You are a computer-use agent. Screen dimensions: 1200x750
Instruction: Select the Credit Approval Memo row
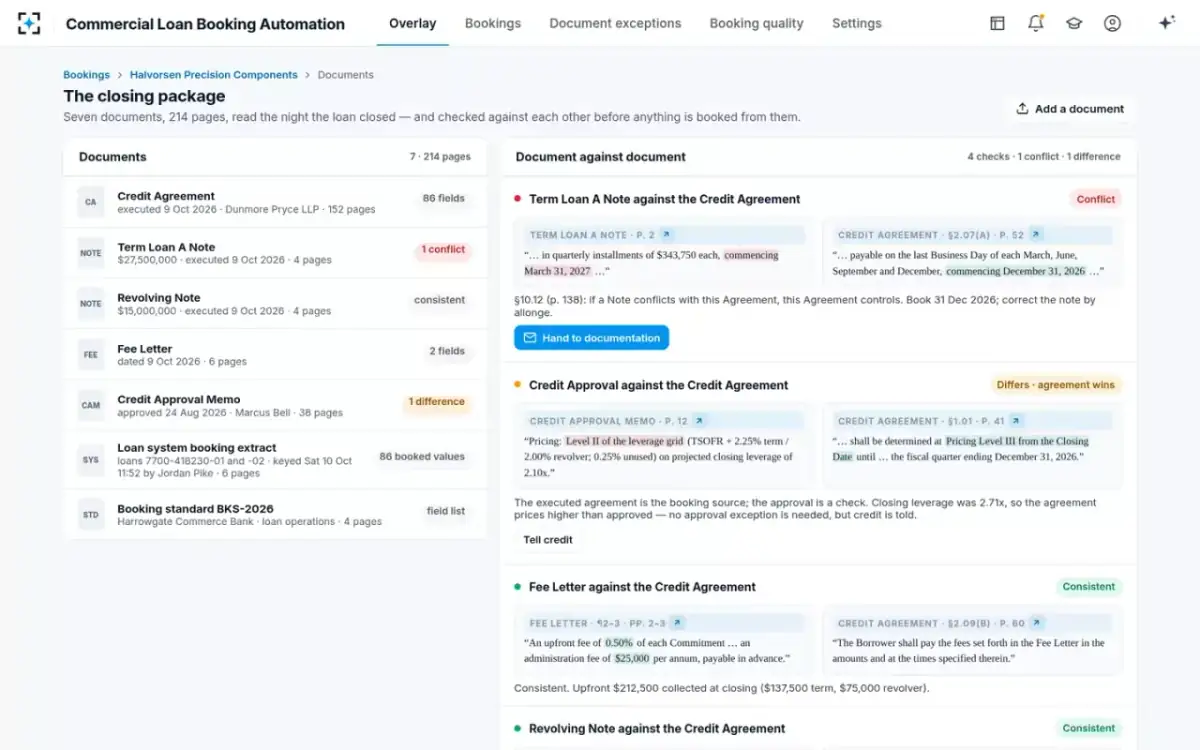point(275,405)
